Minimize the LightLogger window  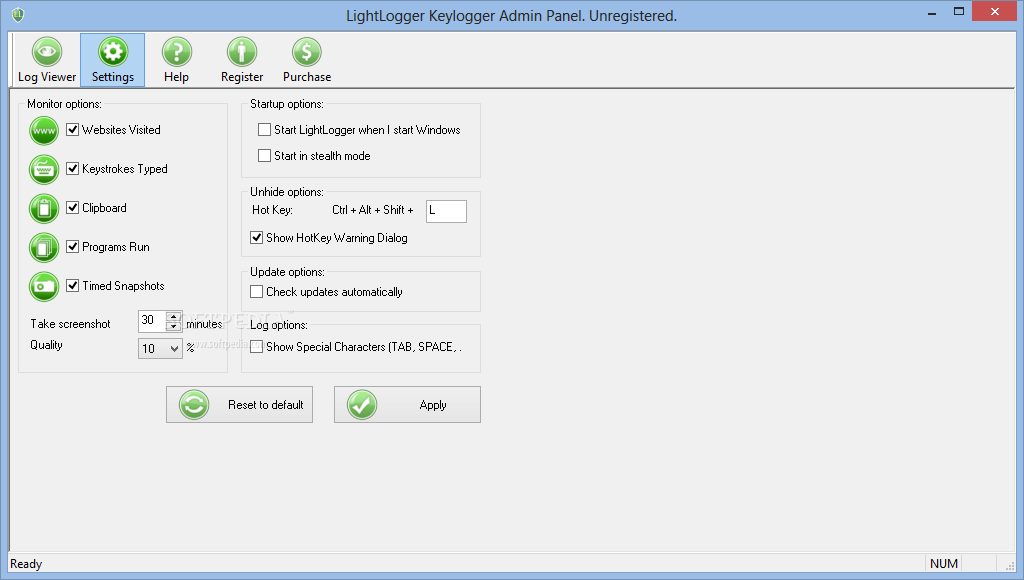point(932,12)
